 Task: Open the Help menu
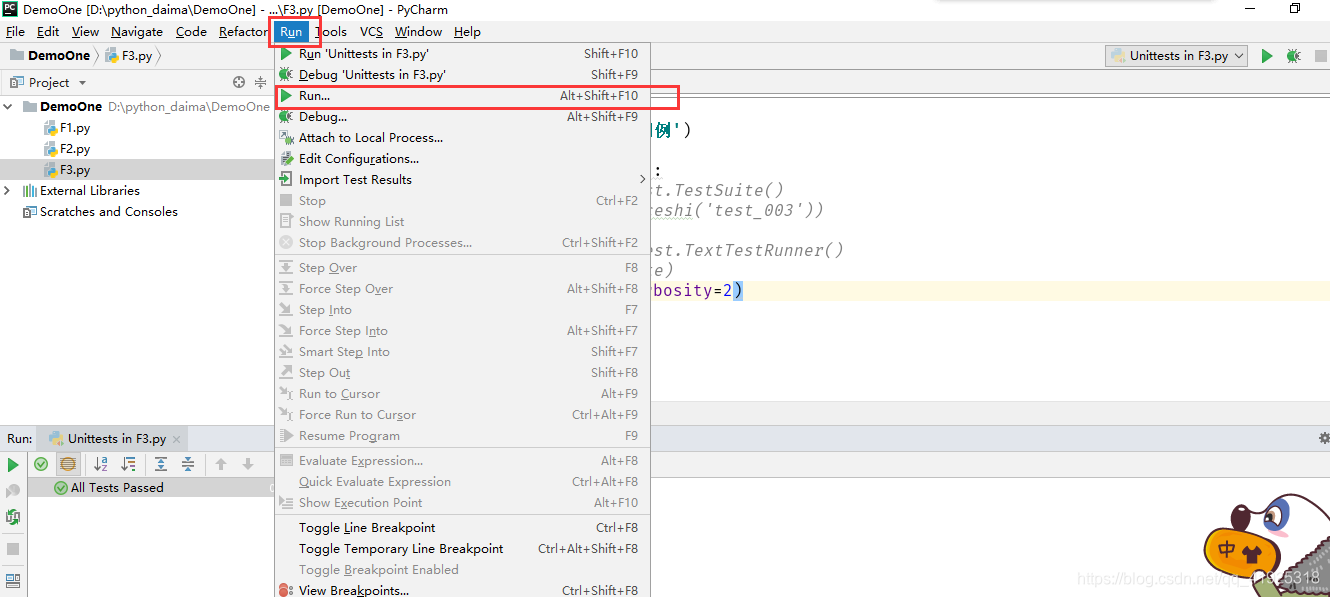467,32
